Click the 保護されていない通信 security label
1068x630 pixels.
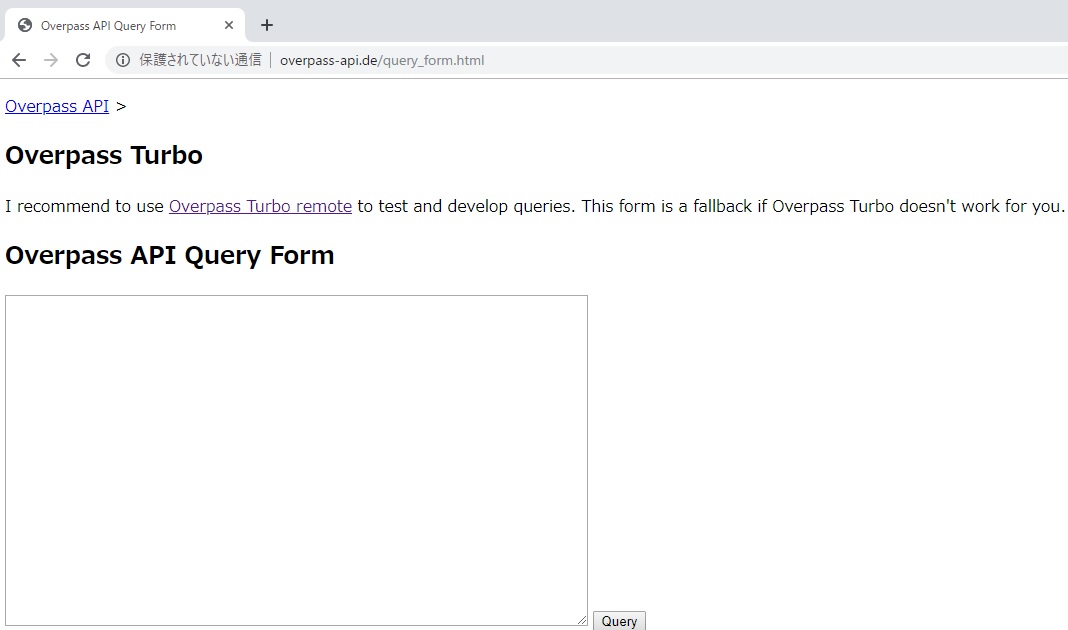[x=200, y=60]
